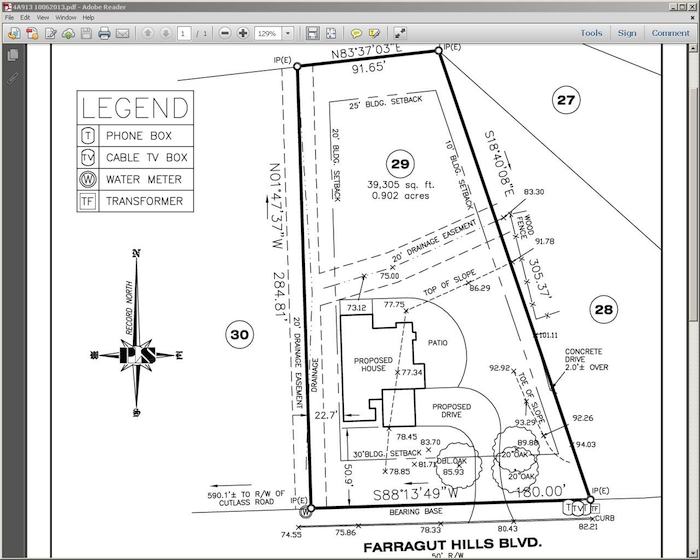Screen dimensions: 700x560
Task: Toggle read mode expand arrows icon
Action: click(x=400, y=33)
